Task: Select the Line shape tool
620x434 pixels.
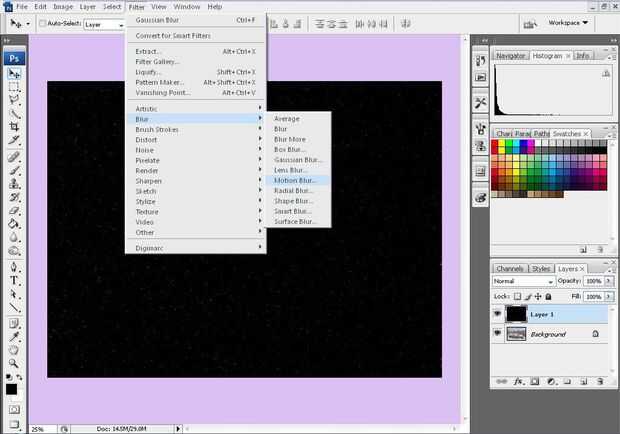Action: pos(14,307)
